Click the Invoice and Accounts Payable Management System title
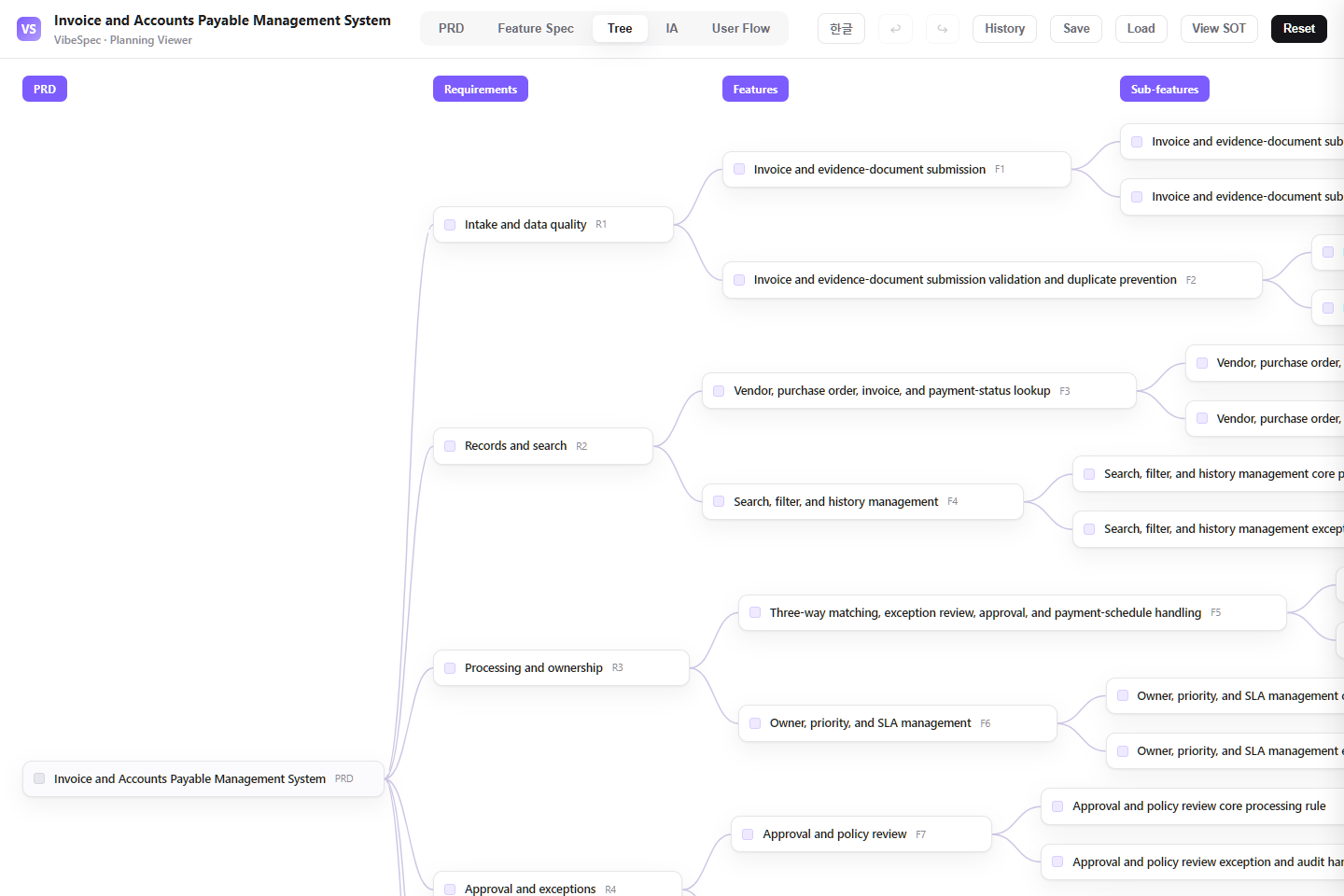This screenshot has height=896, width=1344. coord(222,21)
